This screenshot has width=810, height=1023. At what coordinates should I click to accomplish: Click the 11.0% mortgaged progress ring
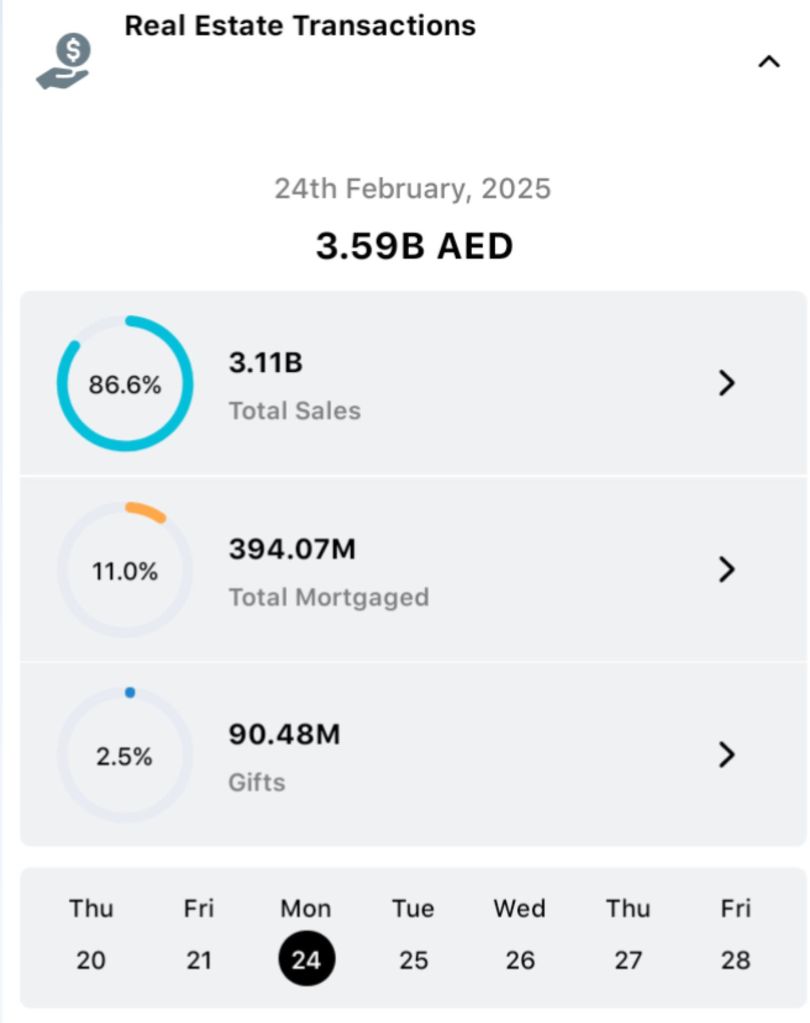pyautogui.click(x=125, y=570)
